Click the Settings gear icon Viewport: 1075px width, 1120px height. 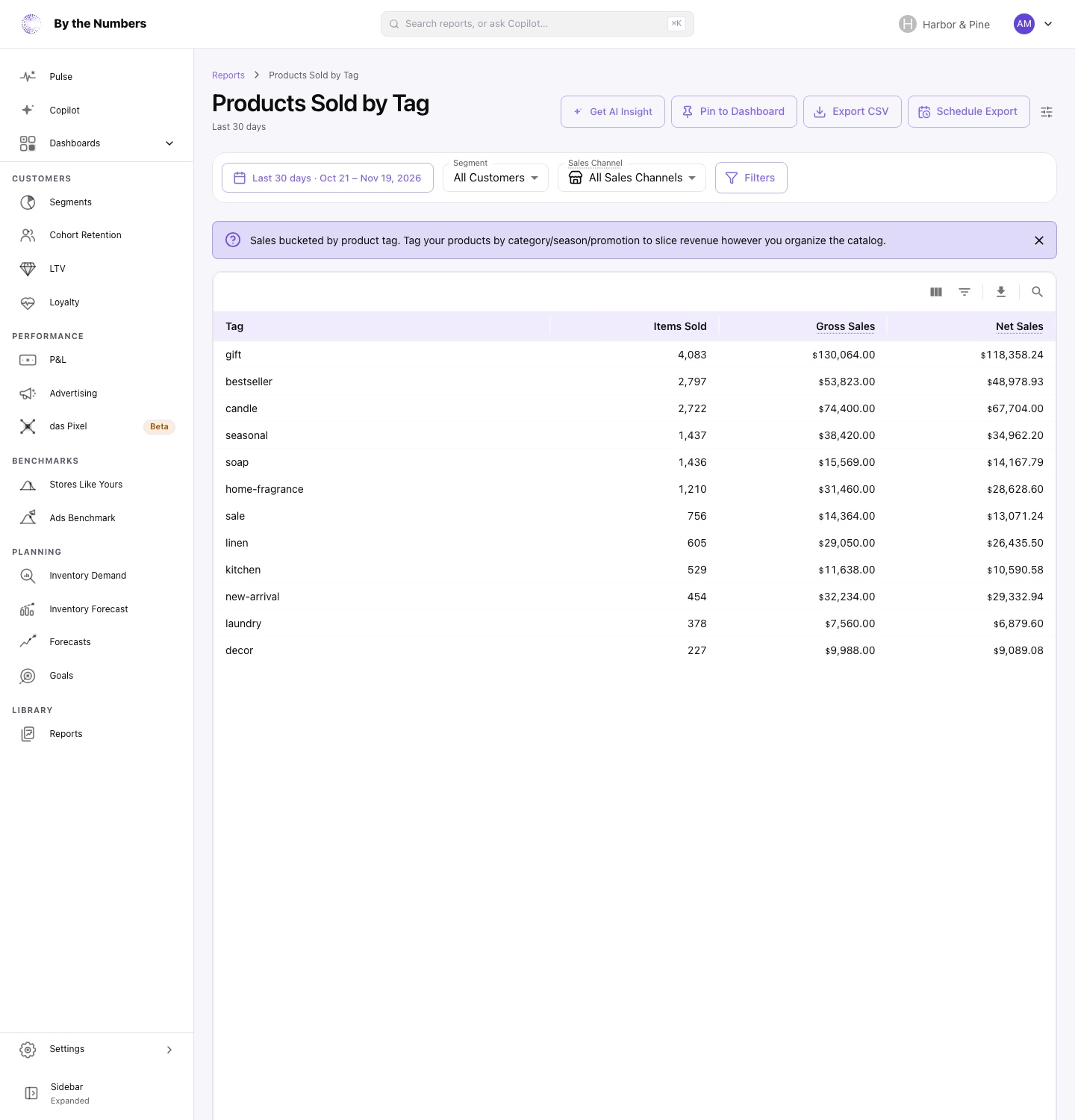tap(28, 1050)
